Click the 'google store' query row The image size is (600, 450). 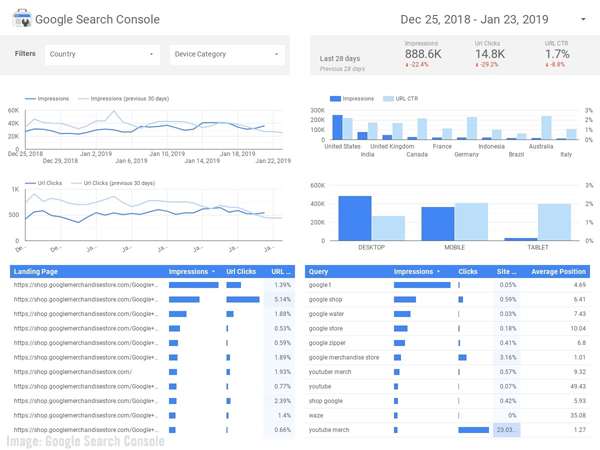tap(447, 328)
